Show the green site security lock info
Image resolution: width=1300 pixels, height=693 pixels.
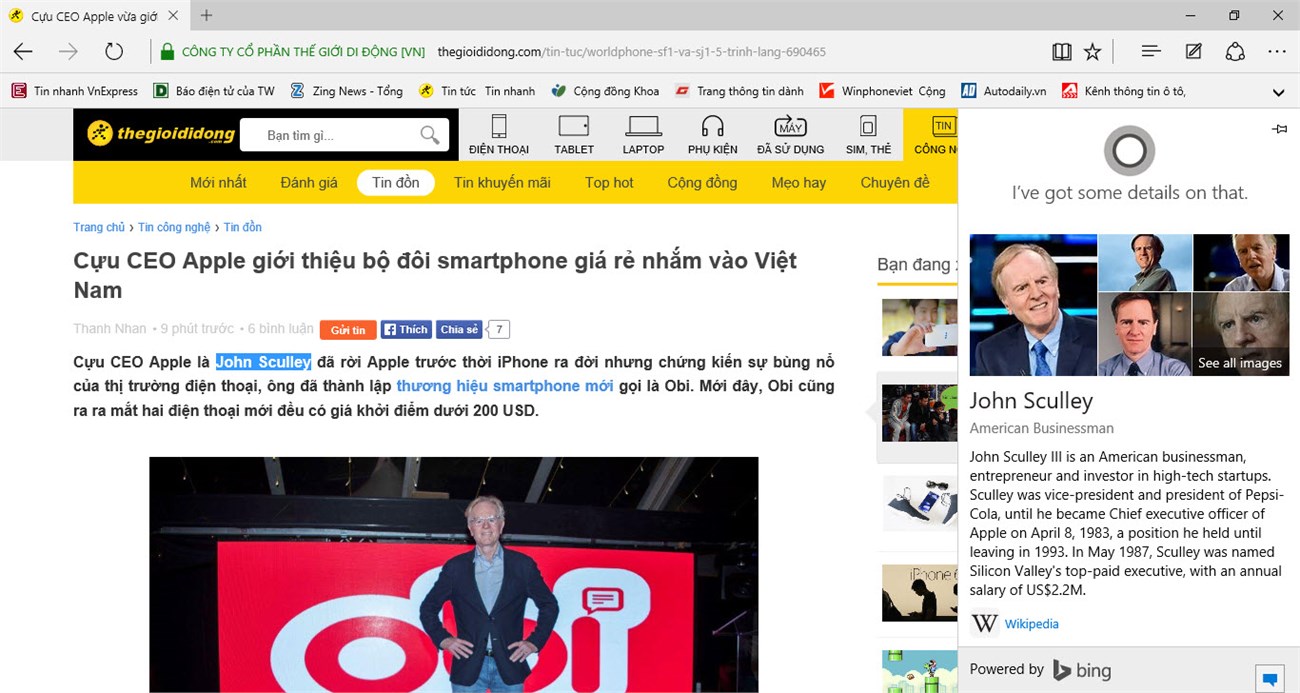(x=167, y=52)
